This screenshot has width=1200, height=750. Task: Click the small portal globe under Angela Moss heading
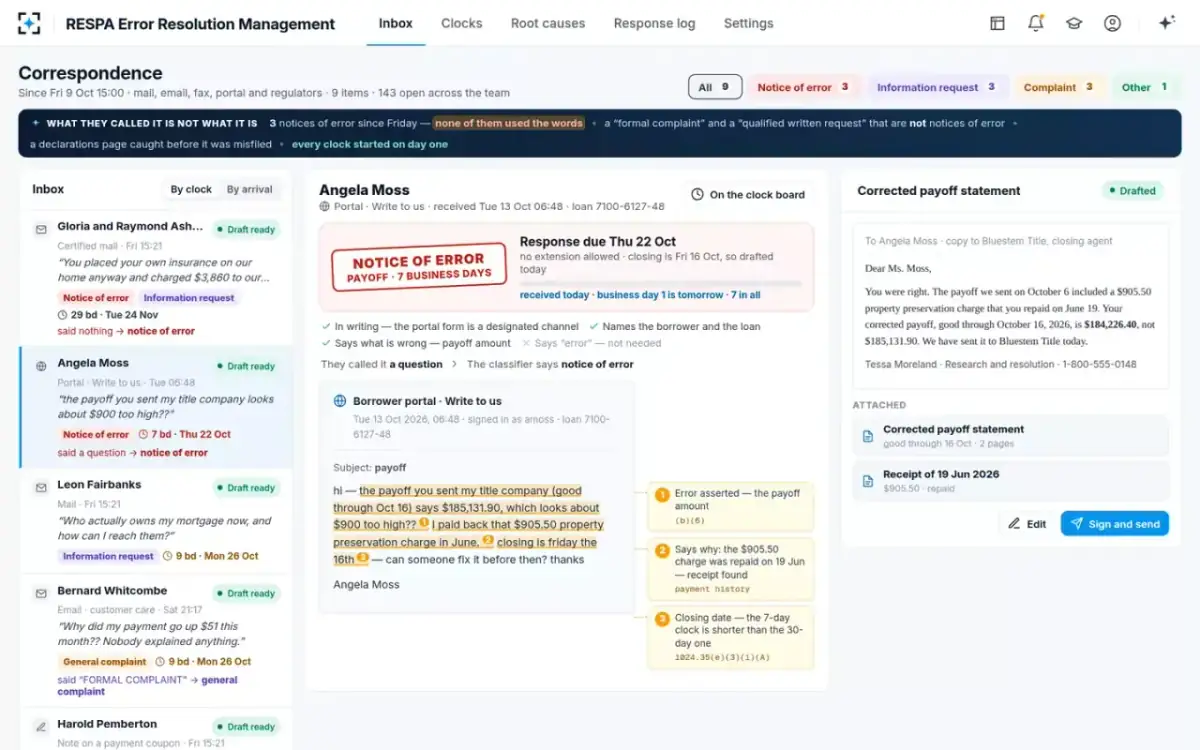tap(324, 207)
